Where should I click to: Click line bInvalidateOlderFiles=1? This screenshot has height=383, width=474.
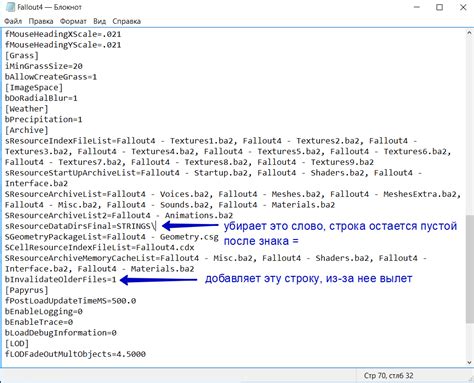(x=61, y=279)
